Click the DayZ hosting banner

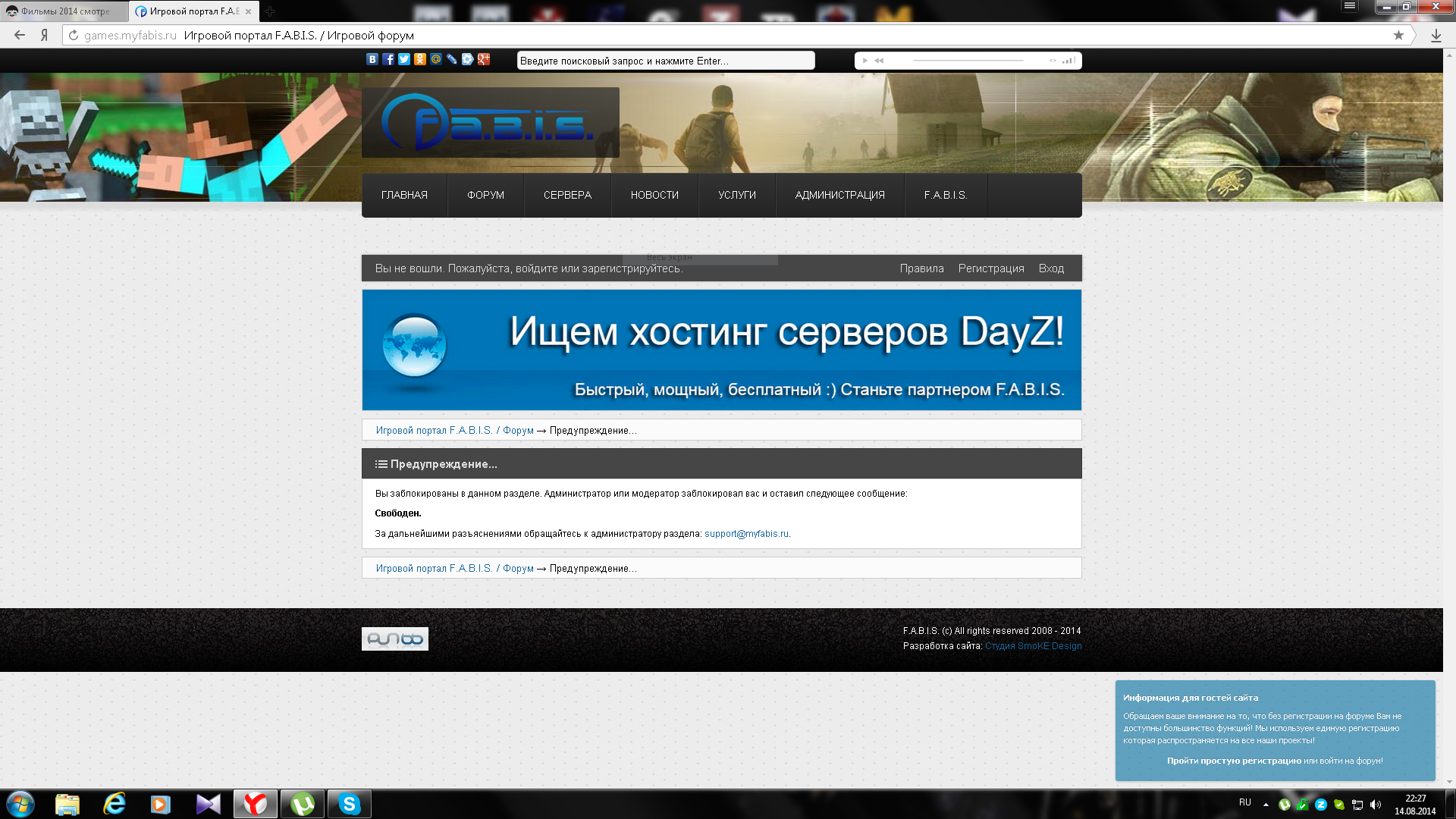click(721, 350)
